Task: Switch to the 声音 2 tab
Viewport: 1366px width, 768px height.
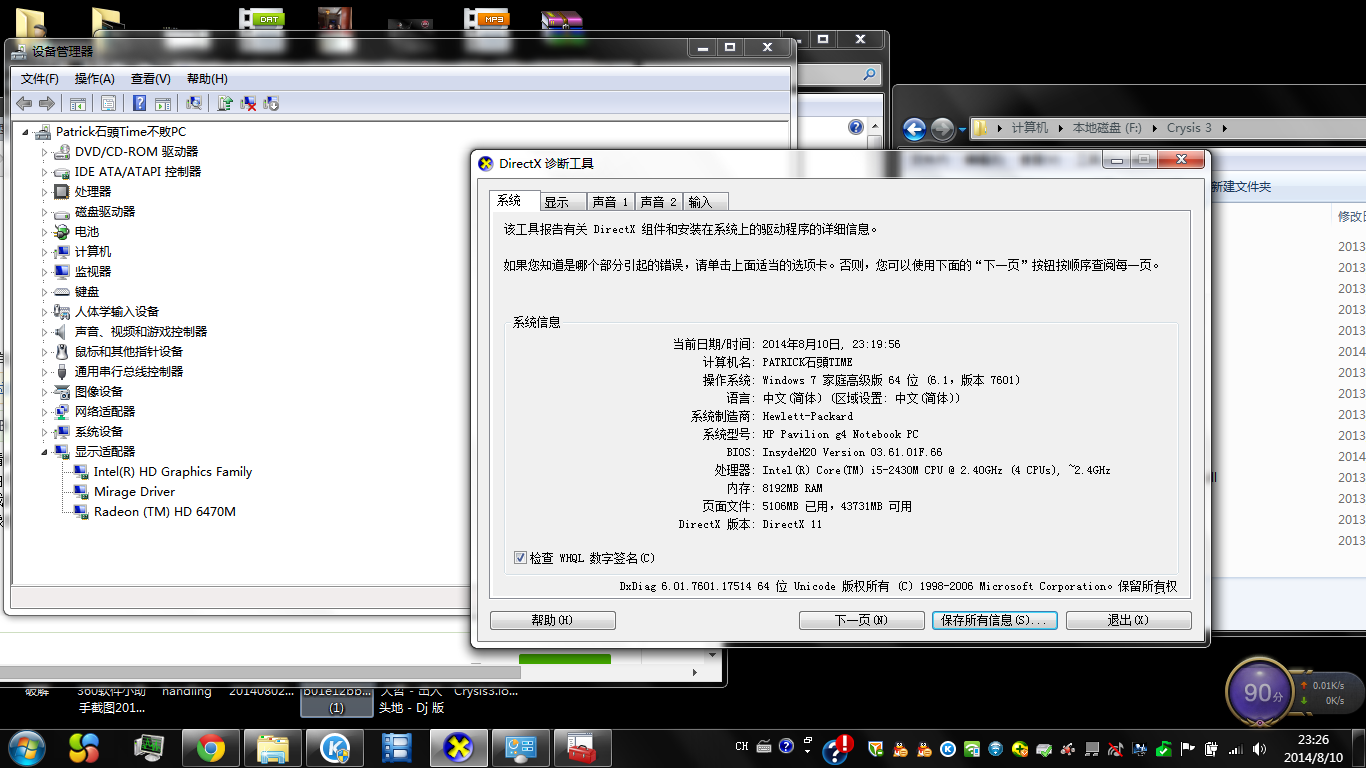Action: tap(658, 202)
